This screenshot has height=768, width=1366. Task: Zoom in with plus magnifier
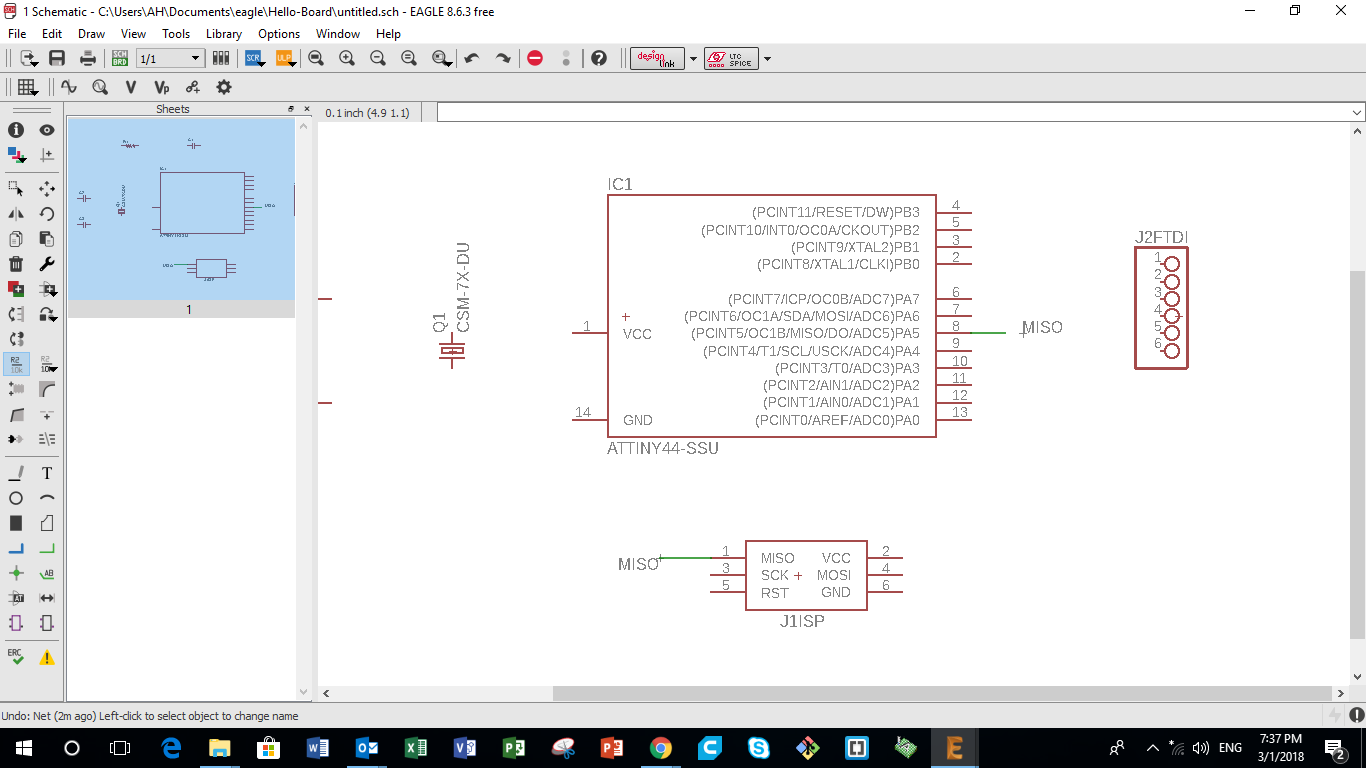point(347,58)
